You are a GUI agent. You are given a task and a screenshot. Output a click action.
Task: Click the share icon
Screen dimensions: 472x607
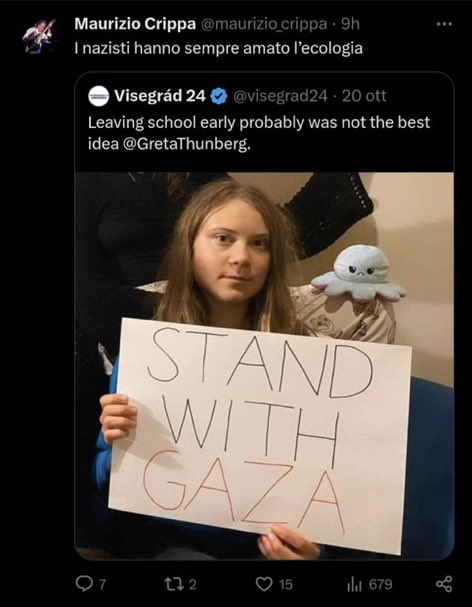coord(444,584)
